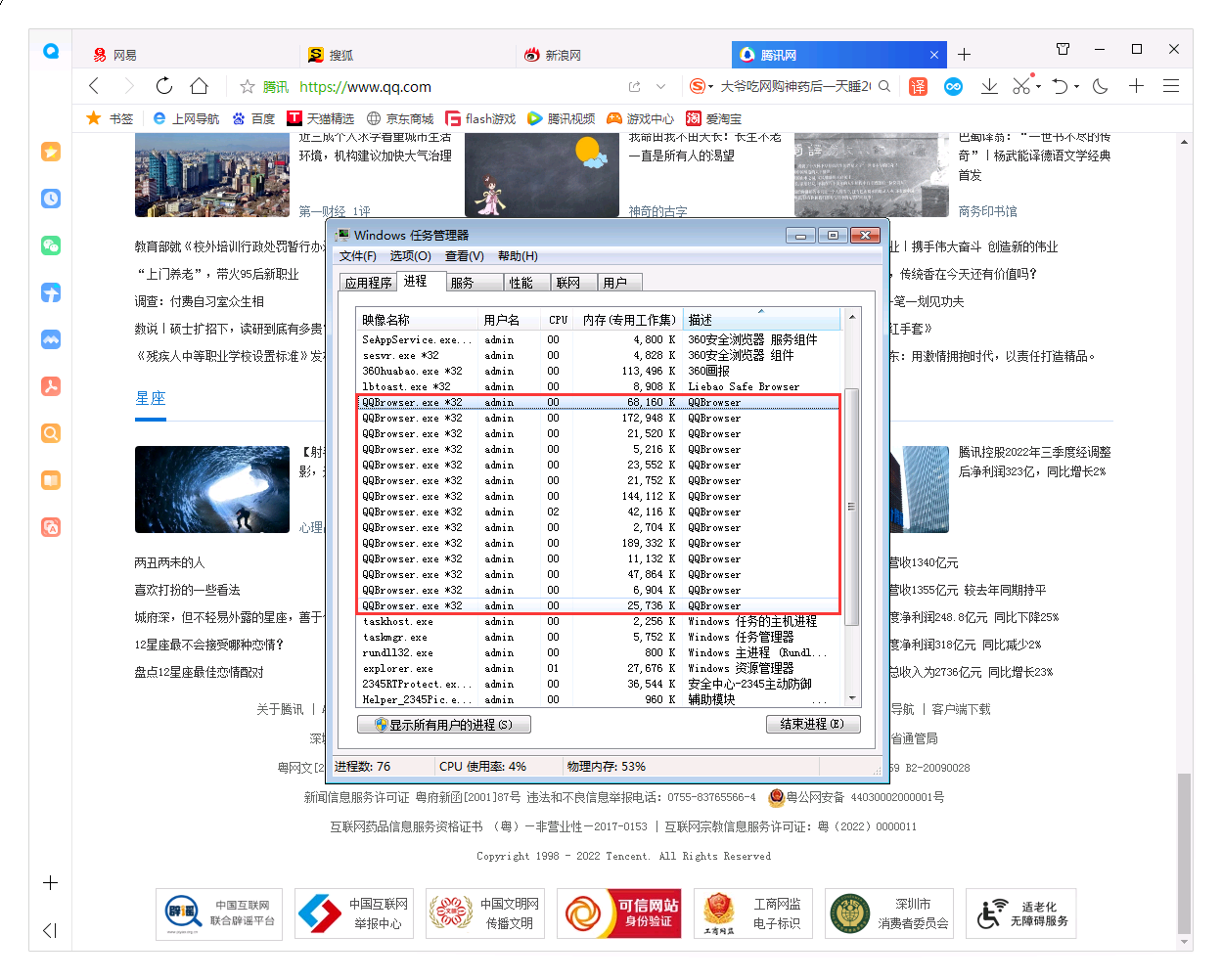Open the 爱淘宝 bookmark

pos(713,118)
